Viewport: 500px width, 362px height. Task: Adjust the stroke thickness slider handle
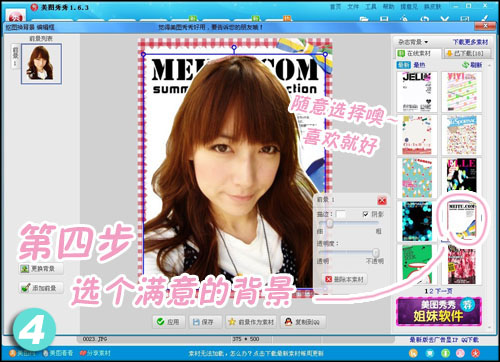tap(330, 223)
